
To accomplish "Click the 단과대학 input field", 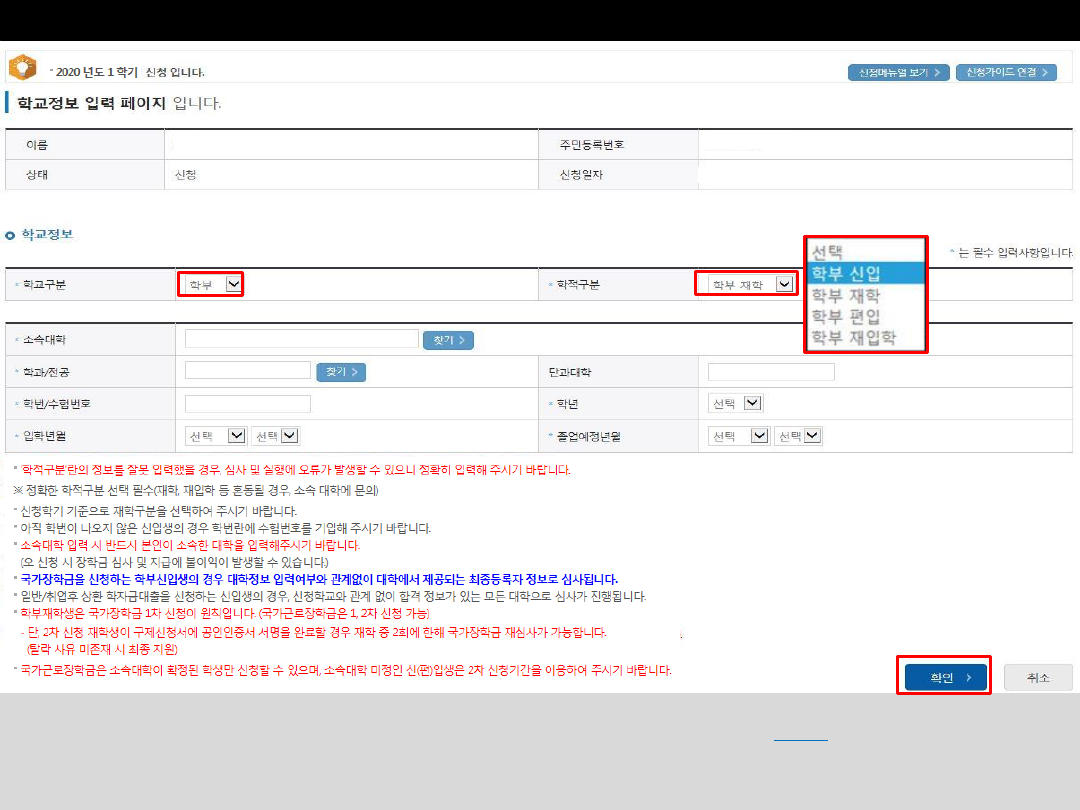I will (770, 372).
